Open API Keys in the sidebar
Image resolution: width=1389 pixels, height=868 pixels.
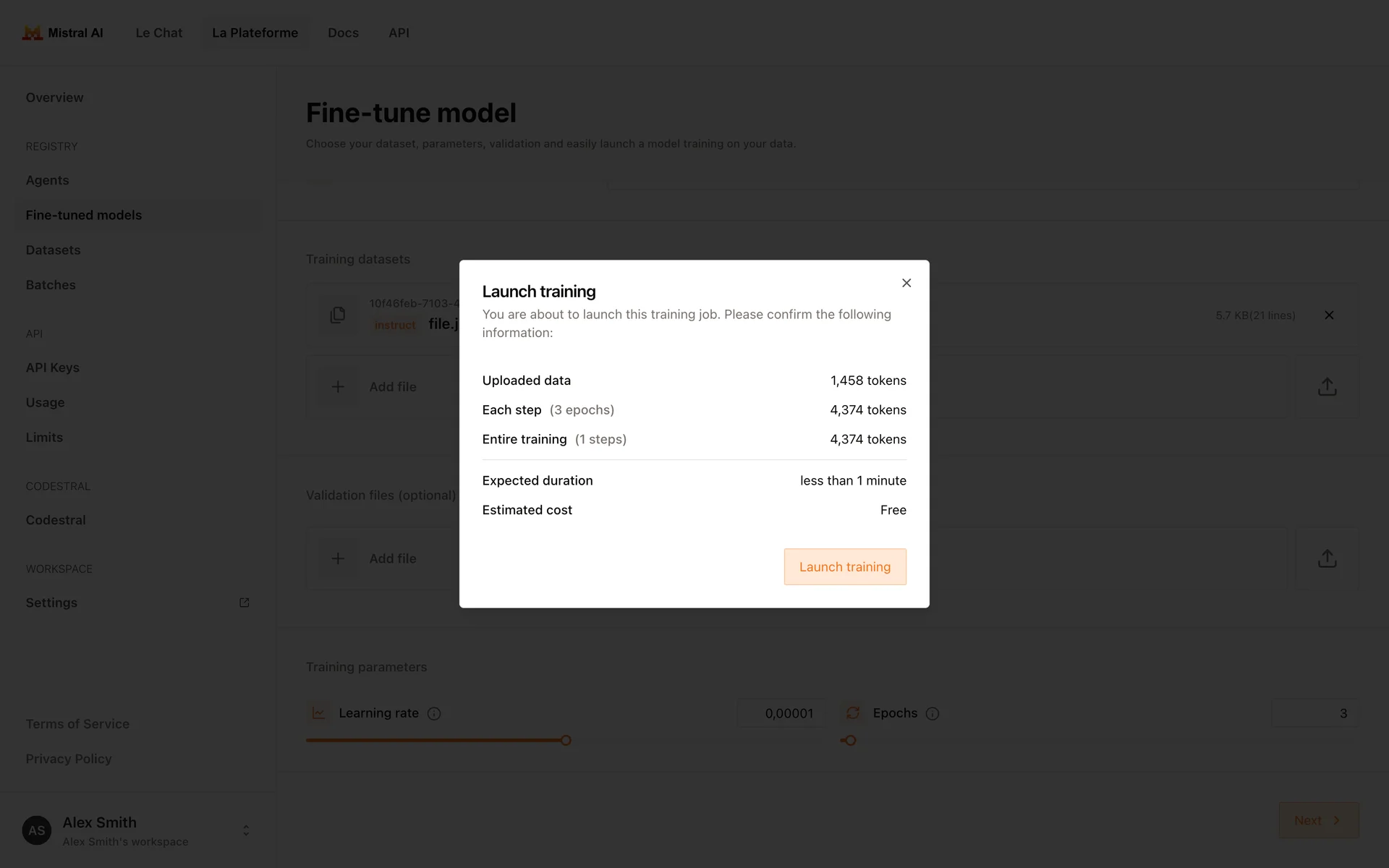[x=53, y=367]
